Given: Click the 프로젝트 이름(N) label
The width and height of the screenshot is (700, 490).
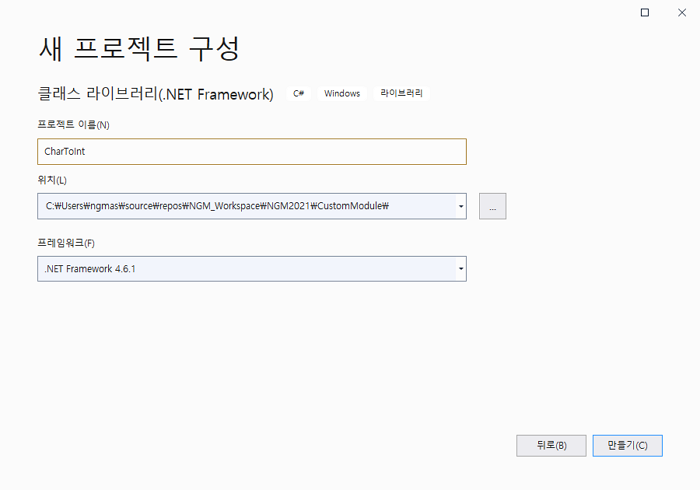Looking at the screenshot, I should click(73, 125).
